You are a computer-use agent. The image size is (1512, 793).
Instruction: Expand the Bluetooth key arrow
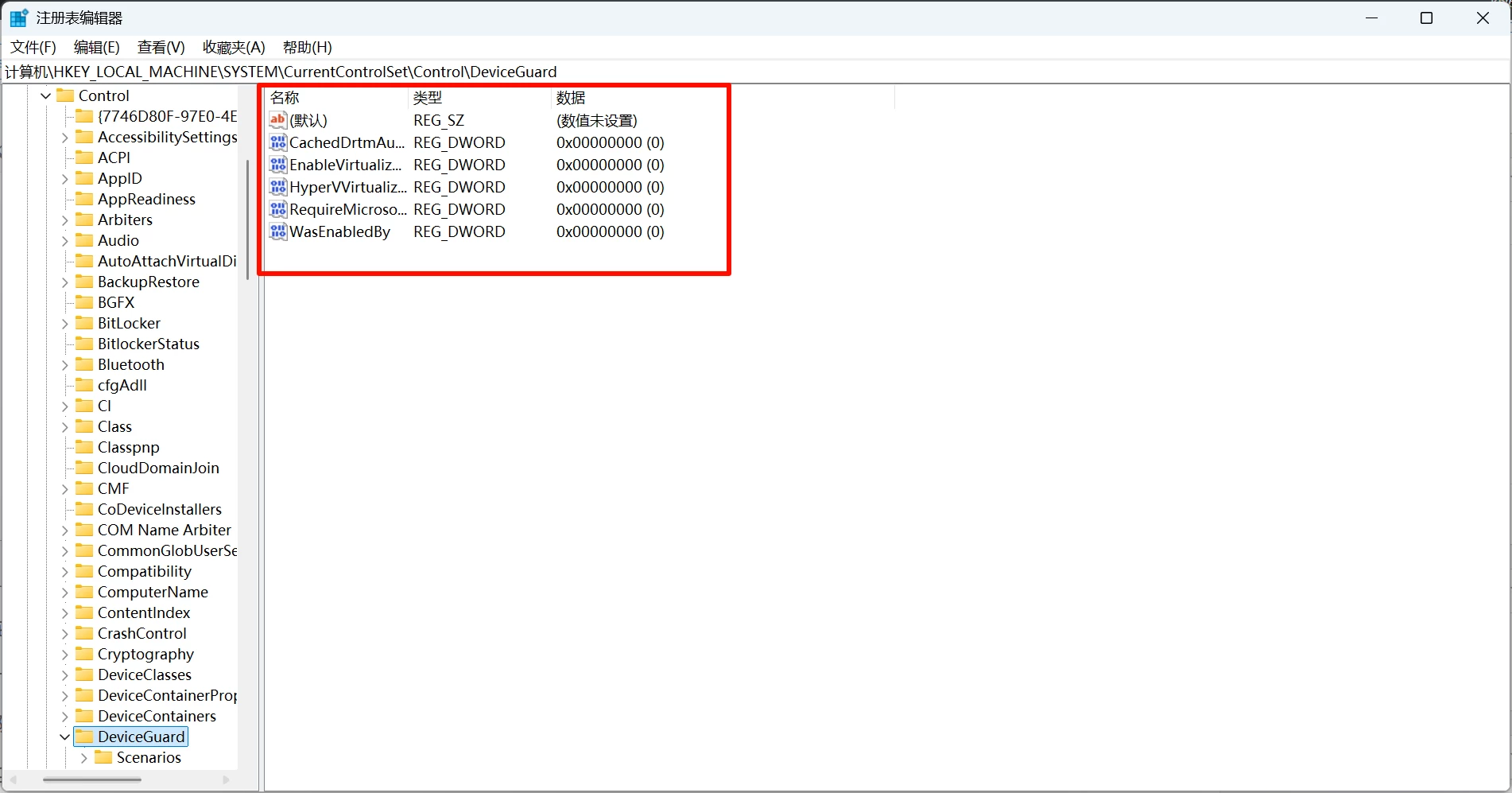point(64,365)
